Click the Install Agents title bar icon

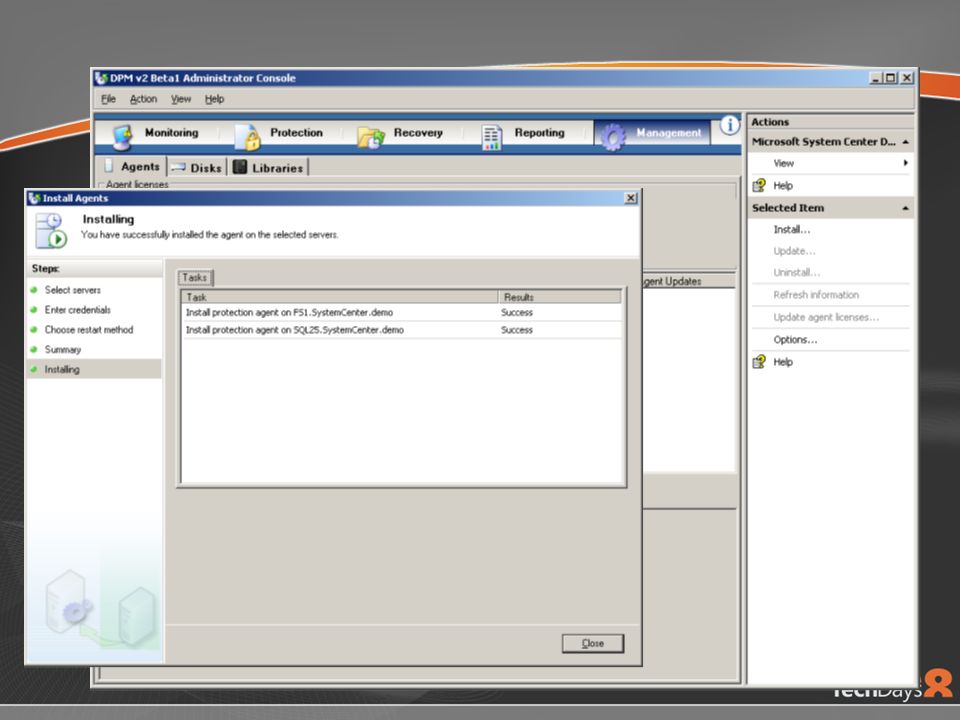34,198
